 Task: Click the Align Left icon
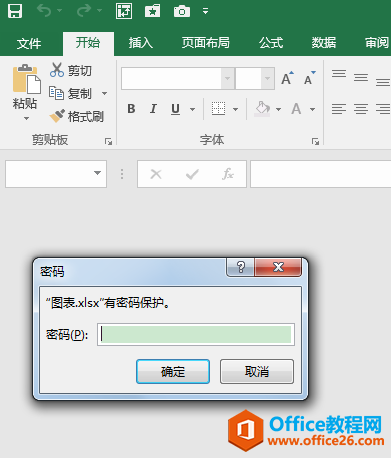[x=339, y=109]
